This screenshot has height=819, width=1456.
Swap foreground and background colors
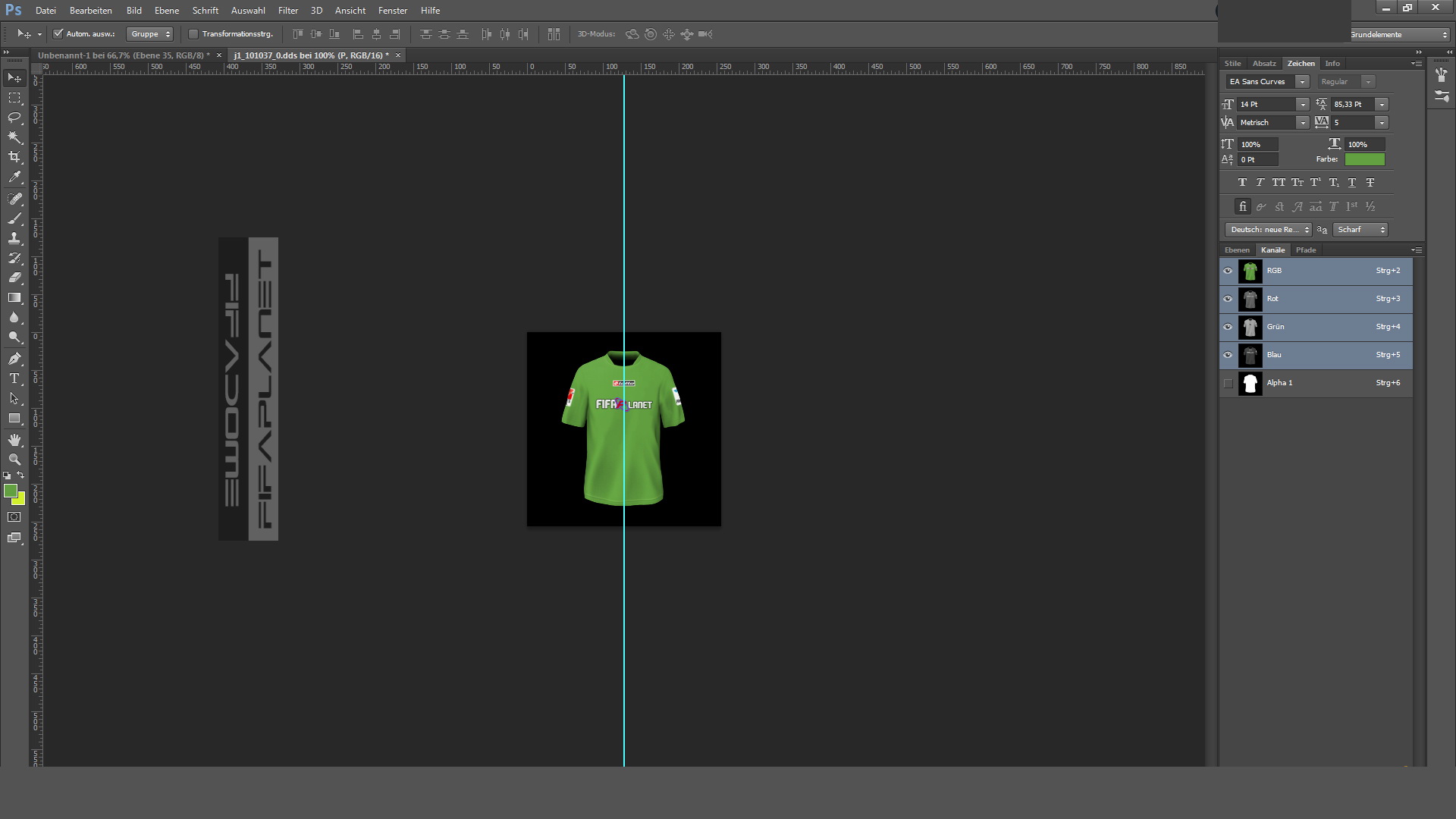20,475
